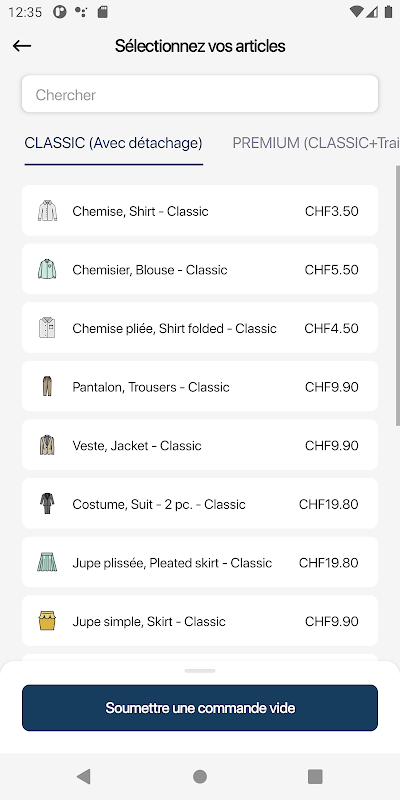
Task: Tap the green pleated skirt icon
Action: pyautogui.click(x=47, y=562)
